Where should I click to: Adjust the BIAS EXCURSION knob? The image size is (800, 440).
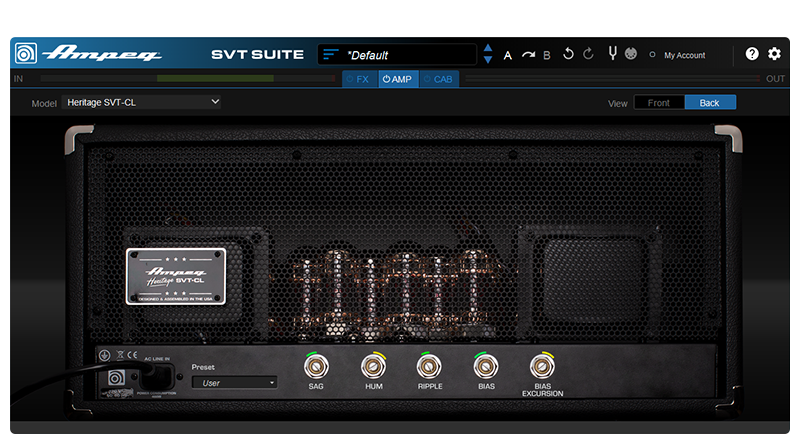[542, 366]
